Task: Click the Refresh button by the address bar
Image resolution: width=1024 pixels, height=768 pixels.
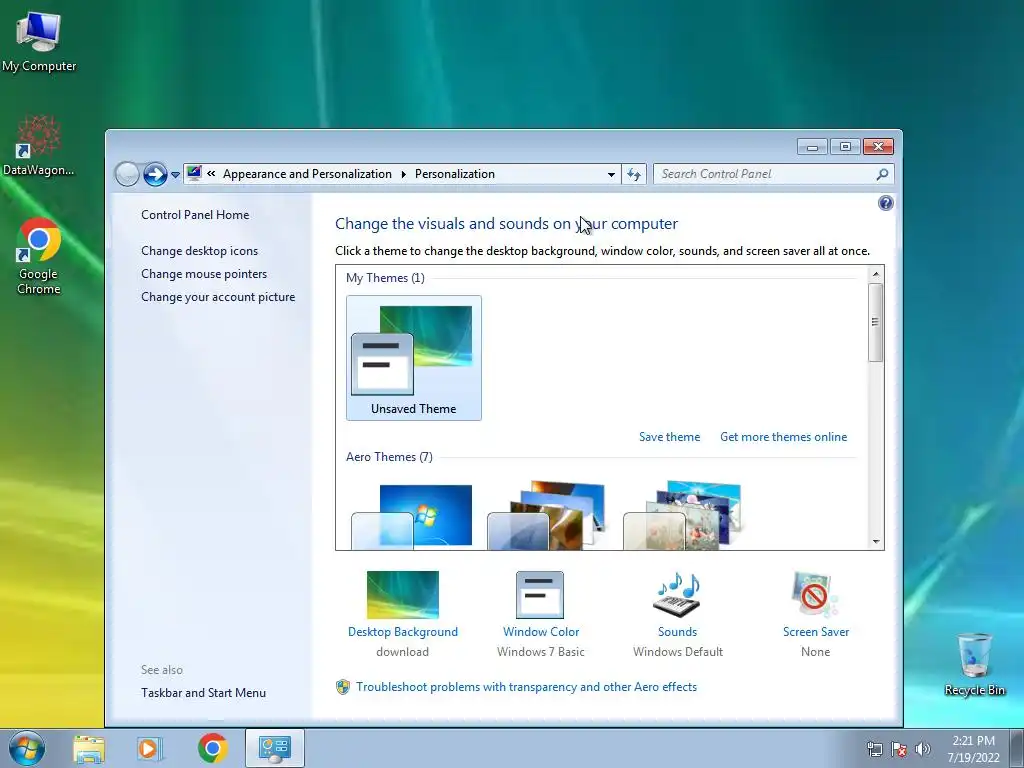Action: [x=633, y=174]
